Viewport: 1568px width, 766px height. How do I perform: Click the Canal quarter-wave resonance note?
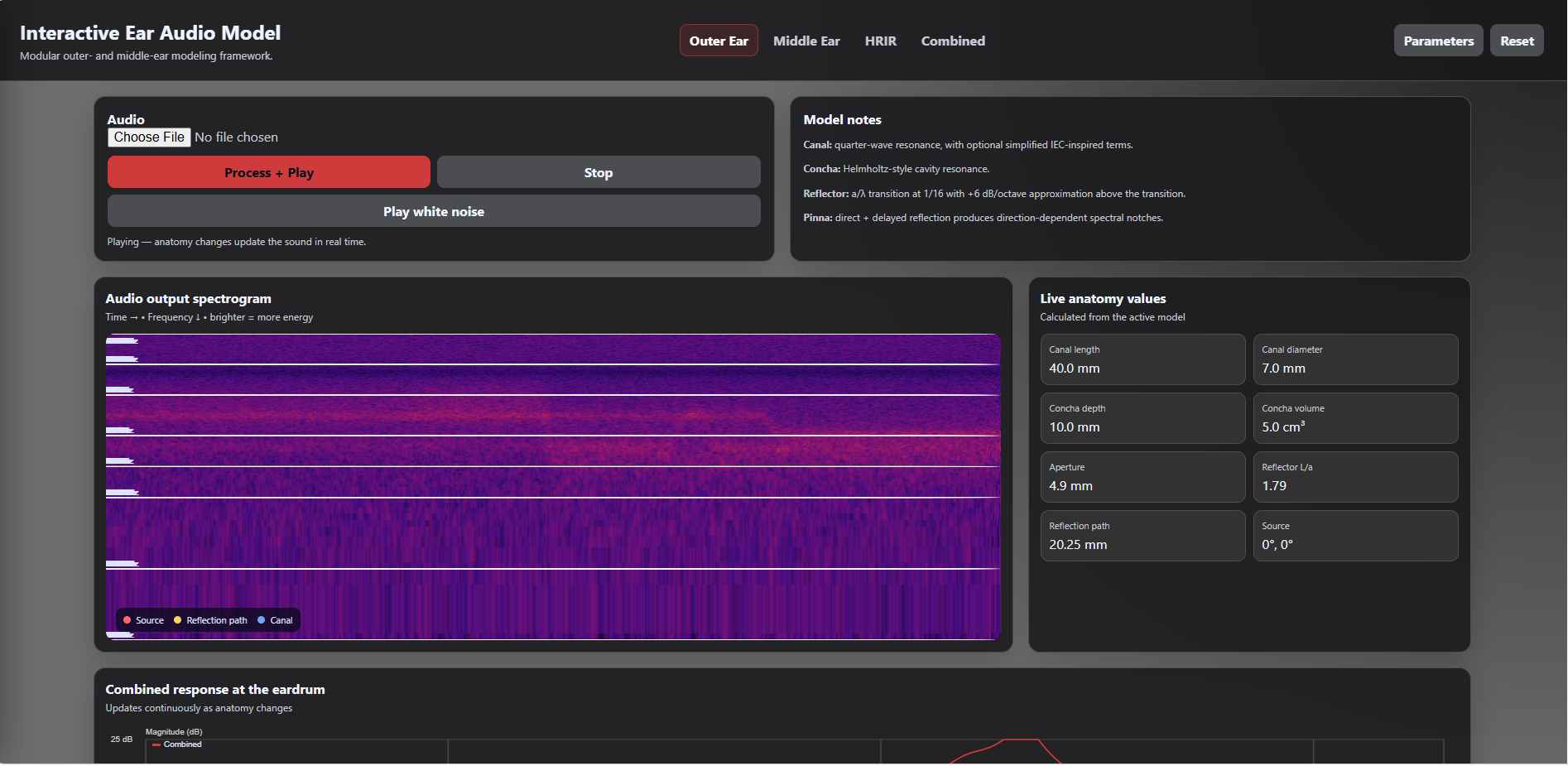point(968,145)
